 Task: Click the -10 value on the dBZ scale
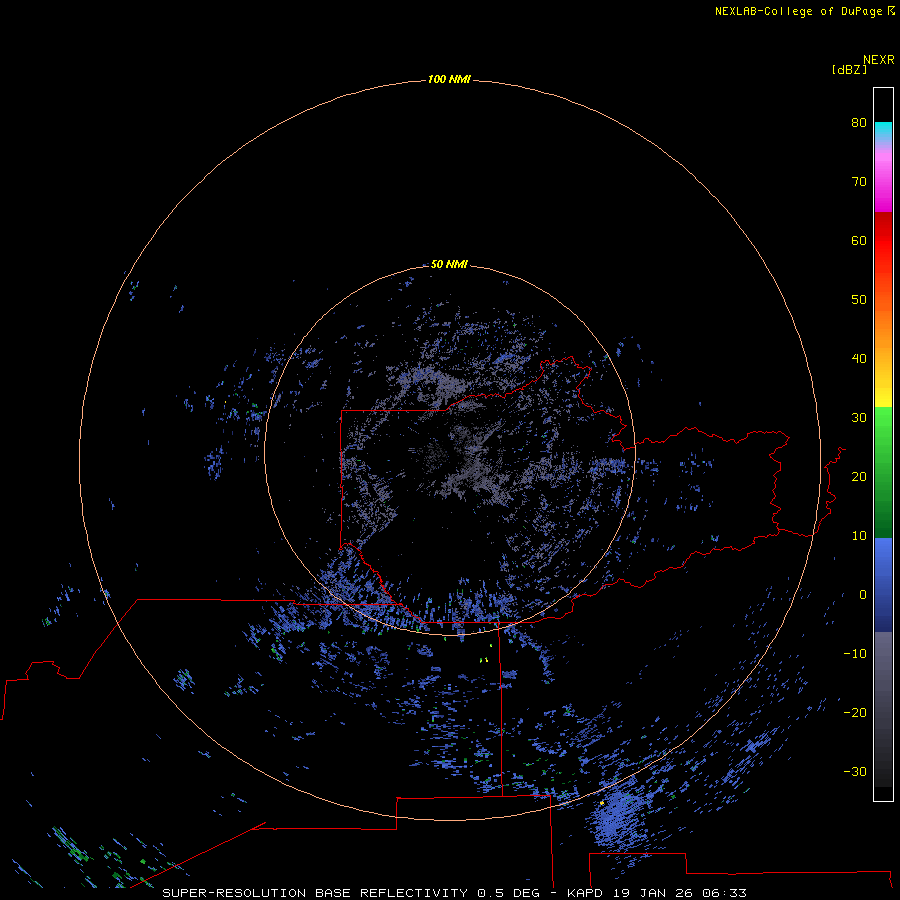[855, 654]
